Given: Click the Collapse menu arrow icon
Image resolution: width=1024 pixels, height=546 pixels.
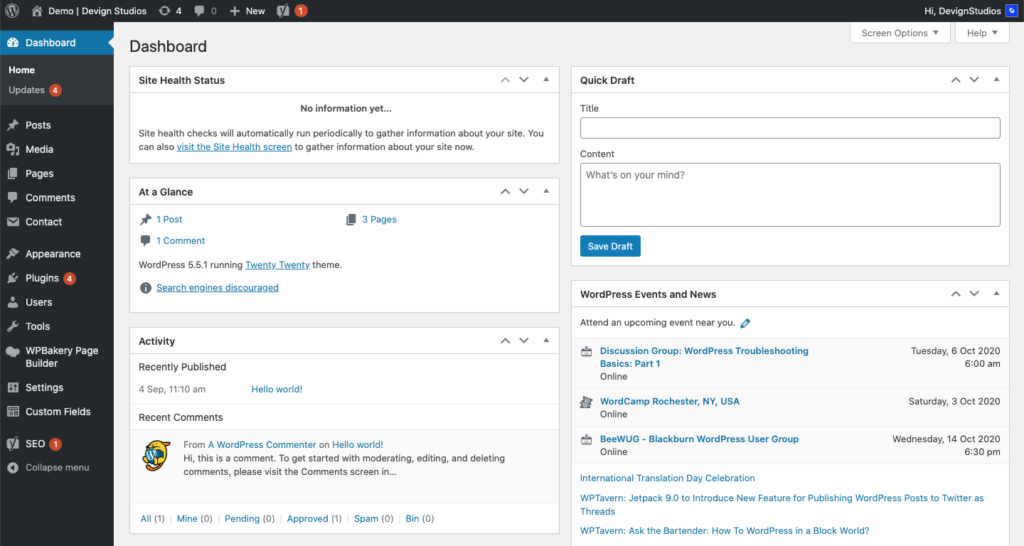Looking at the screenshot, I should pos(12,468).
